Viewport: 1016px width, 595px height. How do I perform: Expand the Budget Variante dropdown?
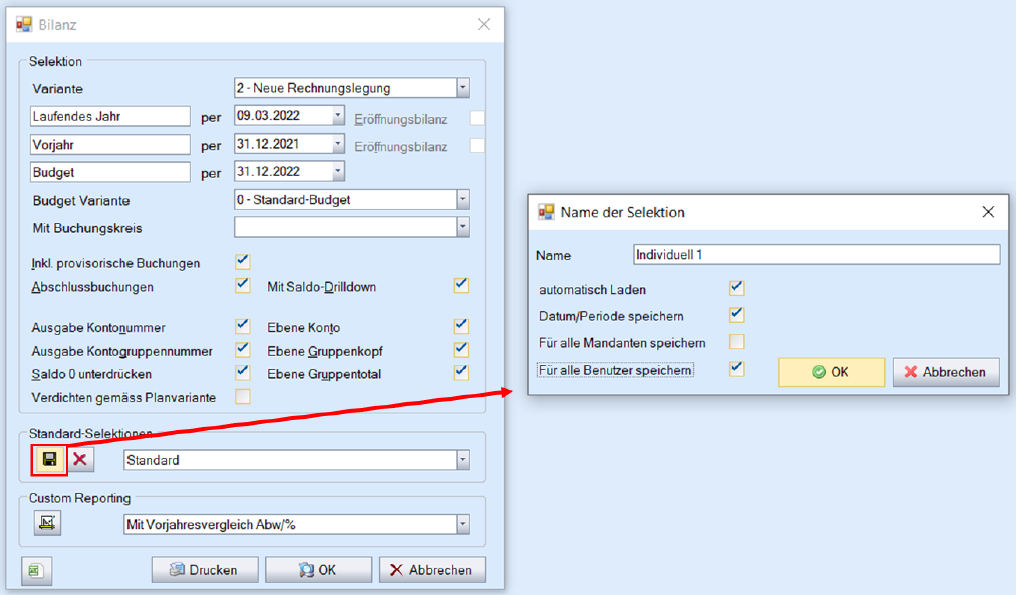pos(463,200)
